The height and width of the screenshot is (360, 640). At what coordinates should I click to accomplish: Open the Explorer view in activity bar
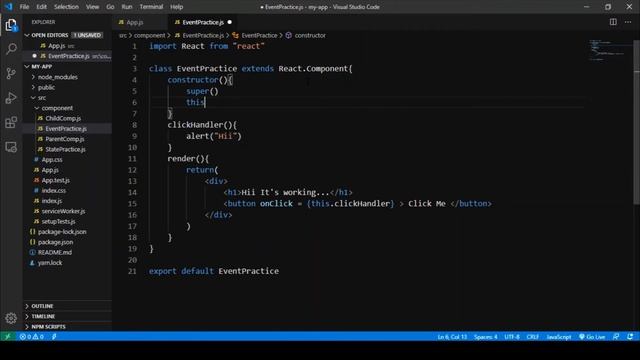11,25
